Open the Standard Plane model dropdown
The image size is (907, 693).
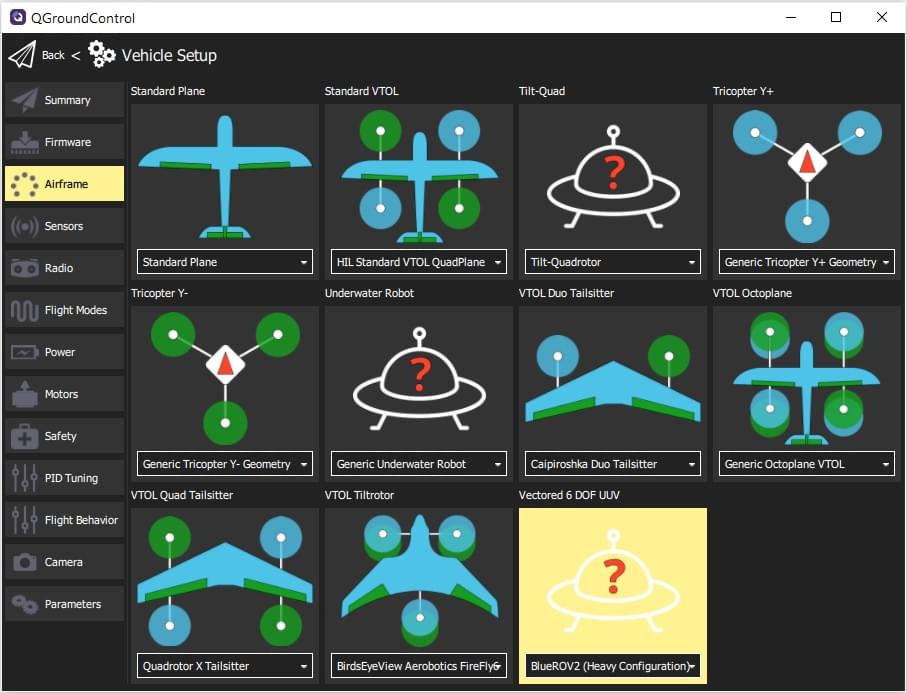(224, 262)
